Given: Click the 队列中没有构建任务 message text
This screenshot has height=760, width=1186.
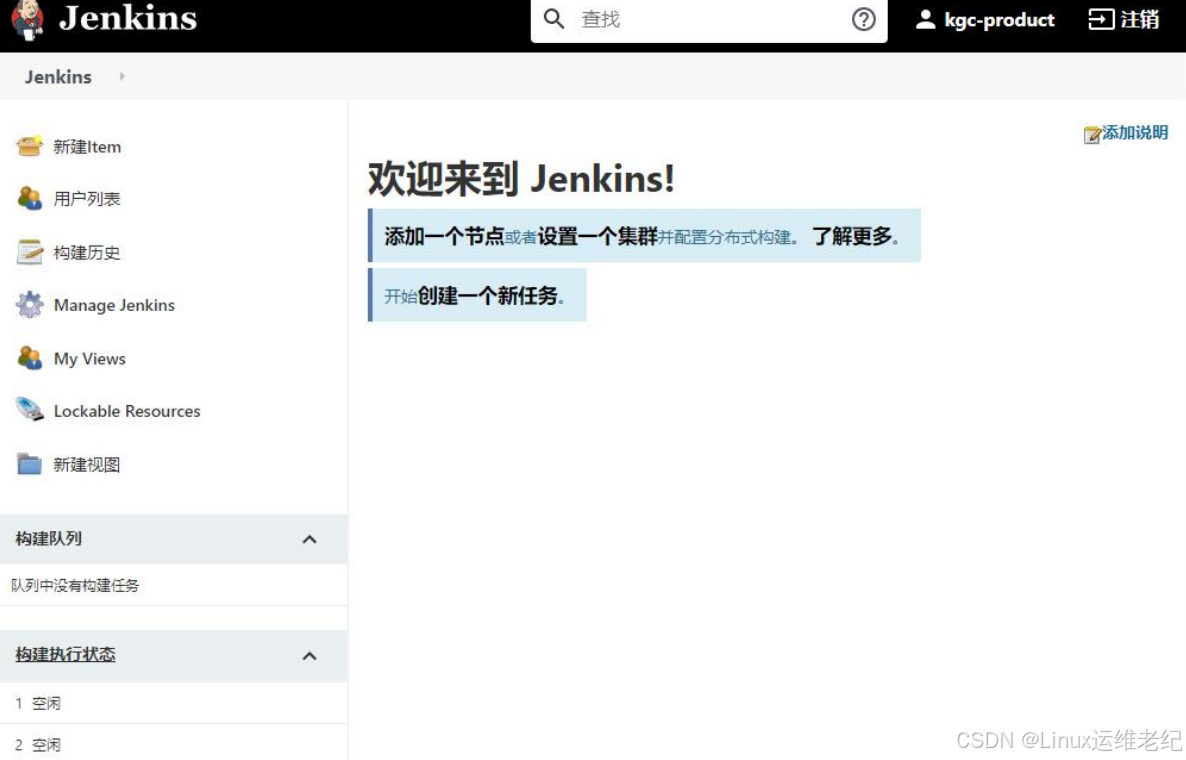Looking at the screenshot, I should (x=75, y=585).
